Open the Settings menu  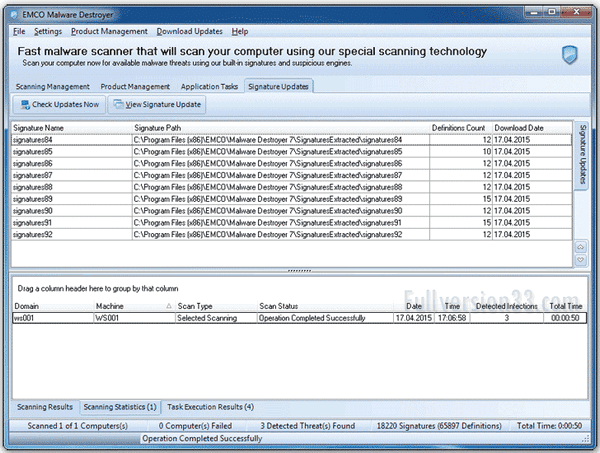48,31
